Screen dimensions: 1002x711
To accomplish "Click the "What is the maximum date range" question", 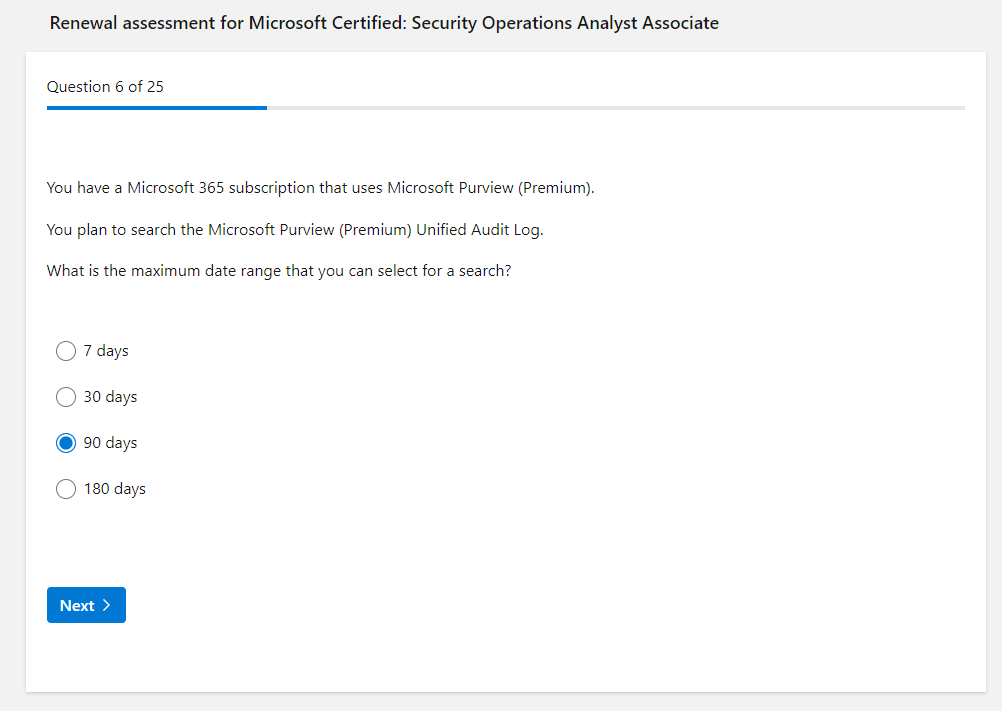I will [x=278, y=271].
